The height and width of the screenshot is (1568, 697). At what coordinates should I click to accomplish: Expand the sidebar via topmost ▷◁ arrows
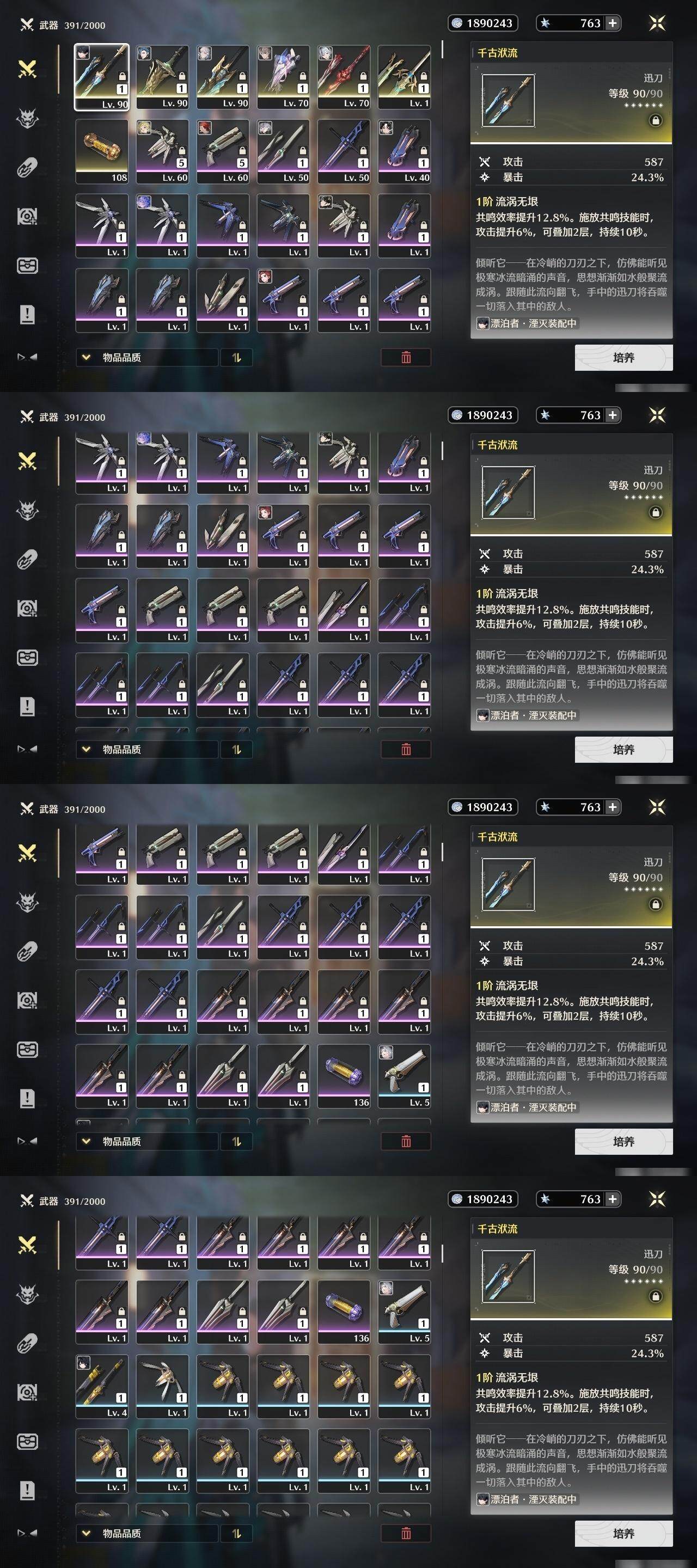pyautogui.click(x=27, y=357)
